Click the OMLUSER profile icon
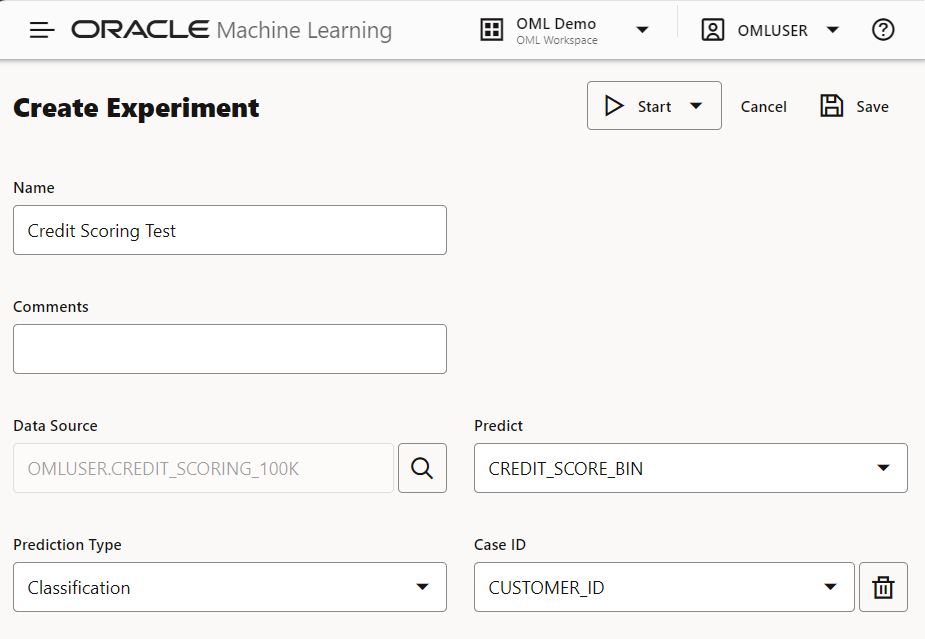 coord(713,30)
